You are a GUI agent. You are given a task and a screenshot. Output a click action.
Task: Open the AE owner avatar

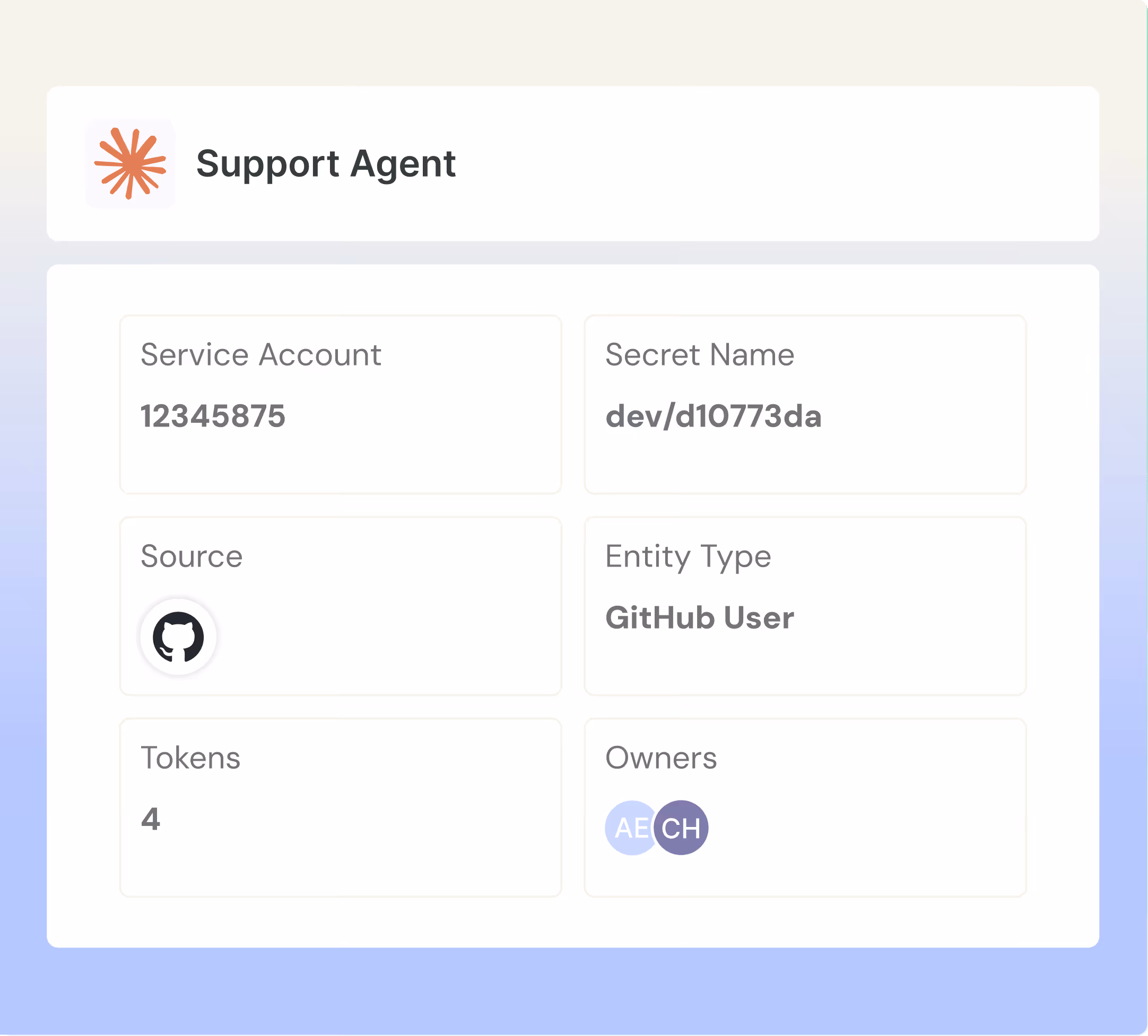tap(631, 828)
